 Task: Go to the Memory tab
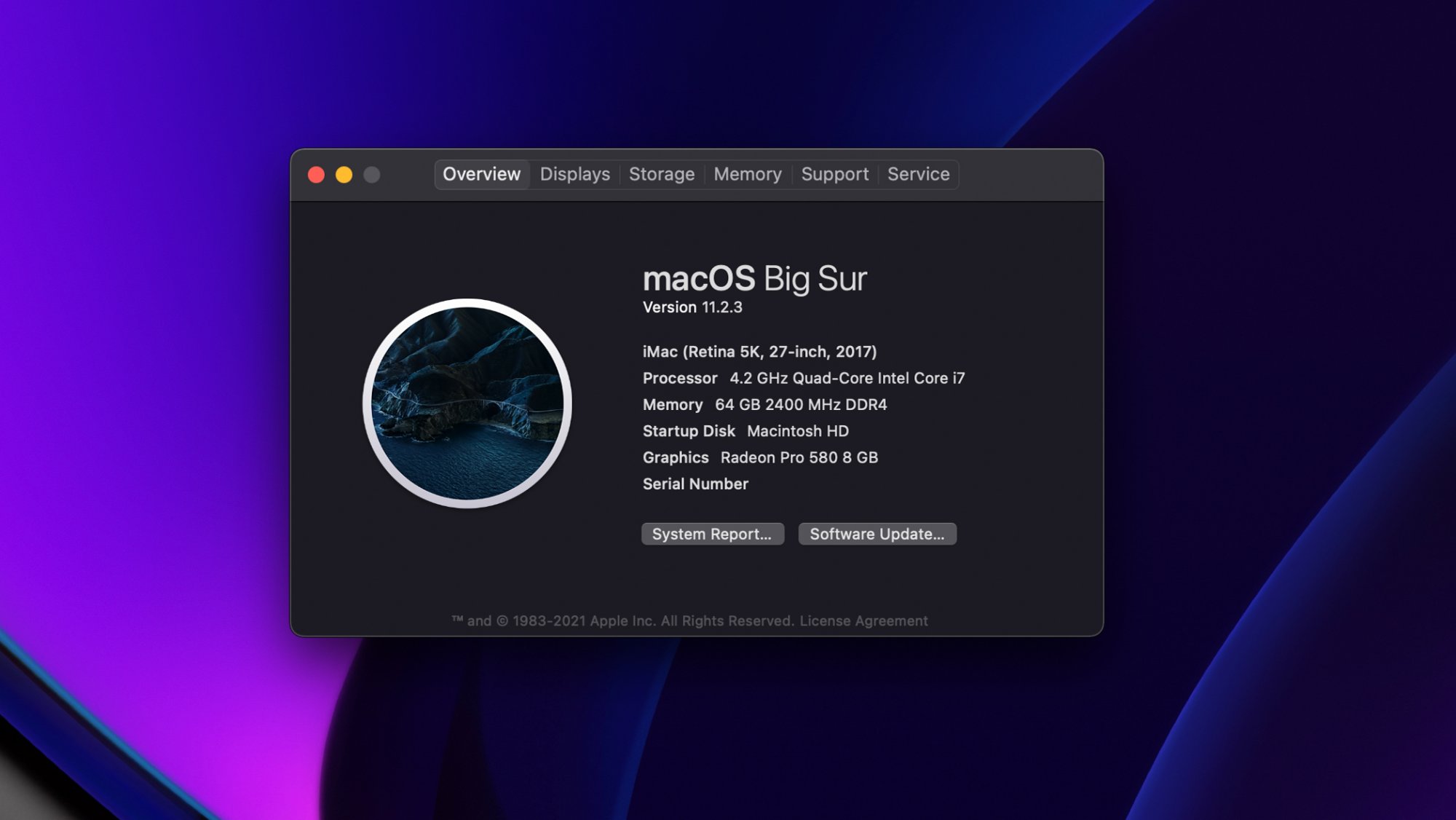(747, 174)
